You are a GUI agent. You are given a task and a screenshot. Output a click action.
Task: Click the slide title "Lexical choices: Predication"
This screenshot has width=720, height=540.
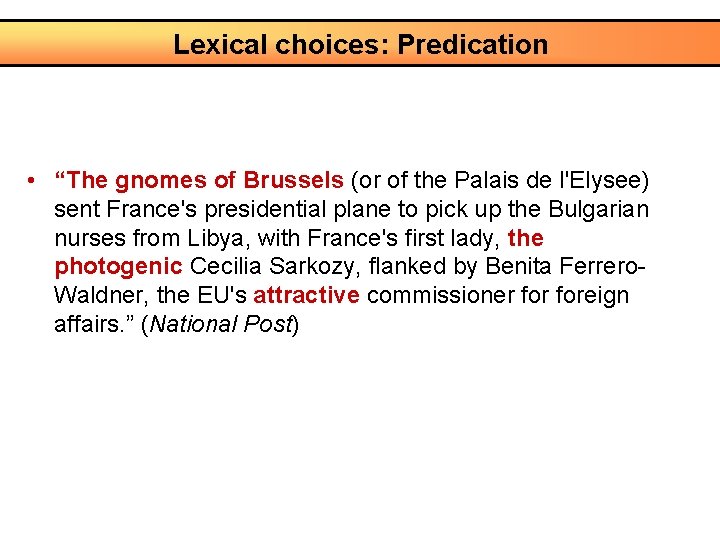click(360, 45)
